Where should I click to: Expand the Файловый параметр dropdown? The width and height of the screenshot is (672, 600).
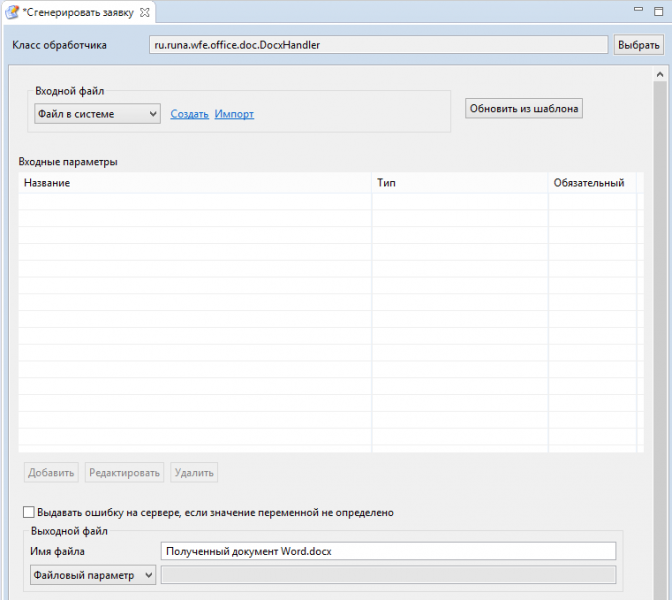click(92, 575)
